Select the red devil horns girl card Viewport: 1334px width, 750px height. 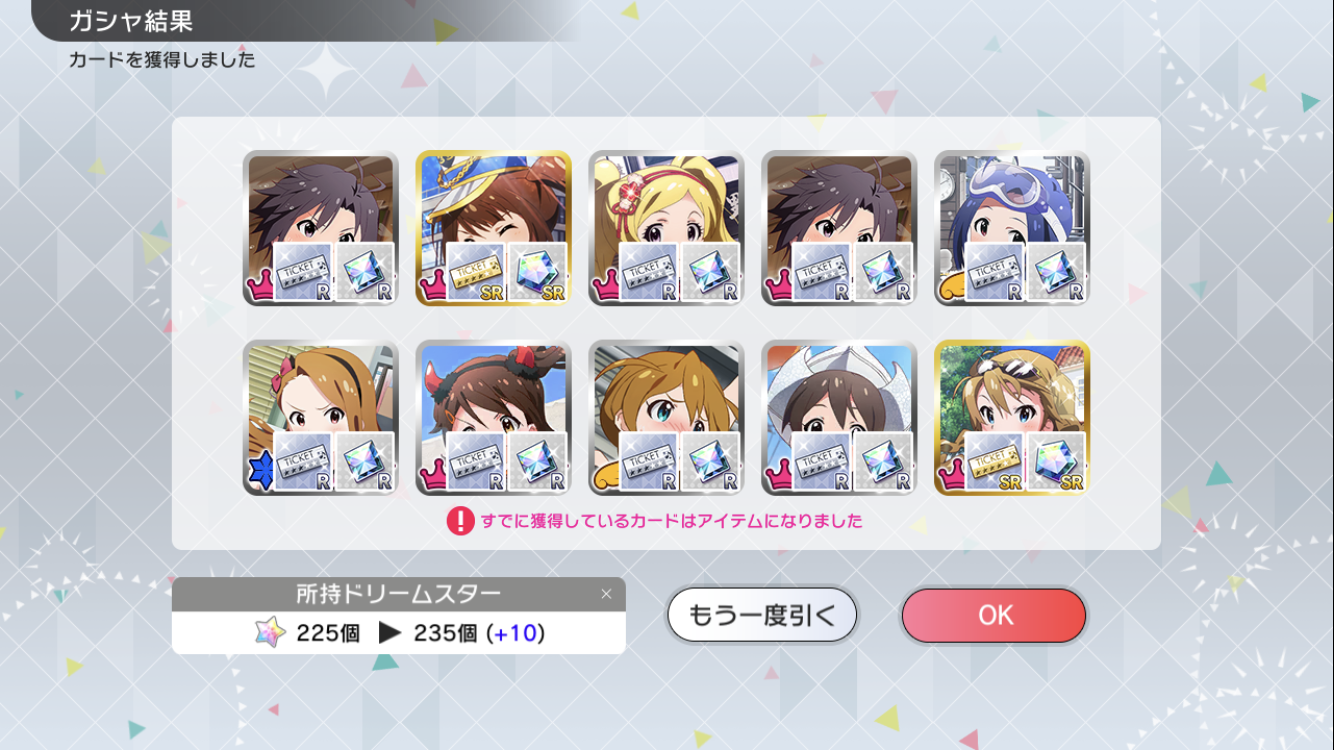[493, 417]
